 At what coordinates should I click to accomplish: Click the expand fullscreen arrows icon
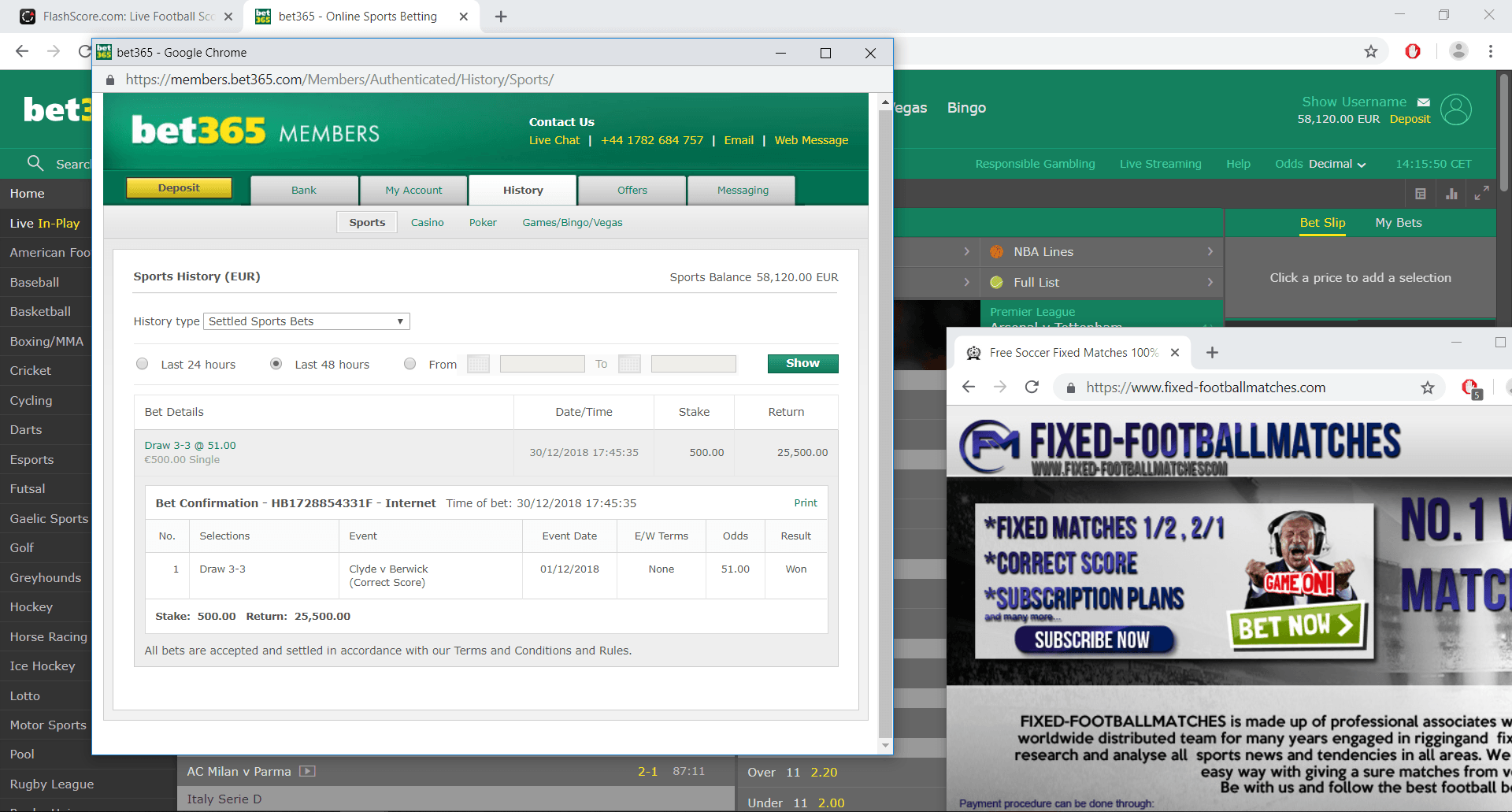point(1481,193)
